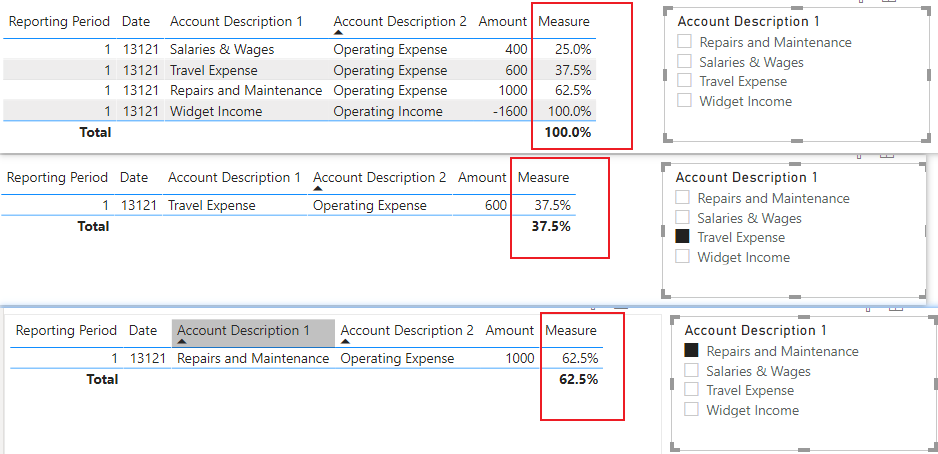Select the bold 62.5% total in the bottom table
This screenshot has height=454, width=938.
578,379
